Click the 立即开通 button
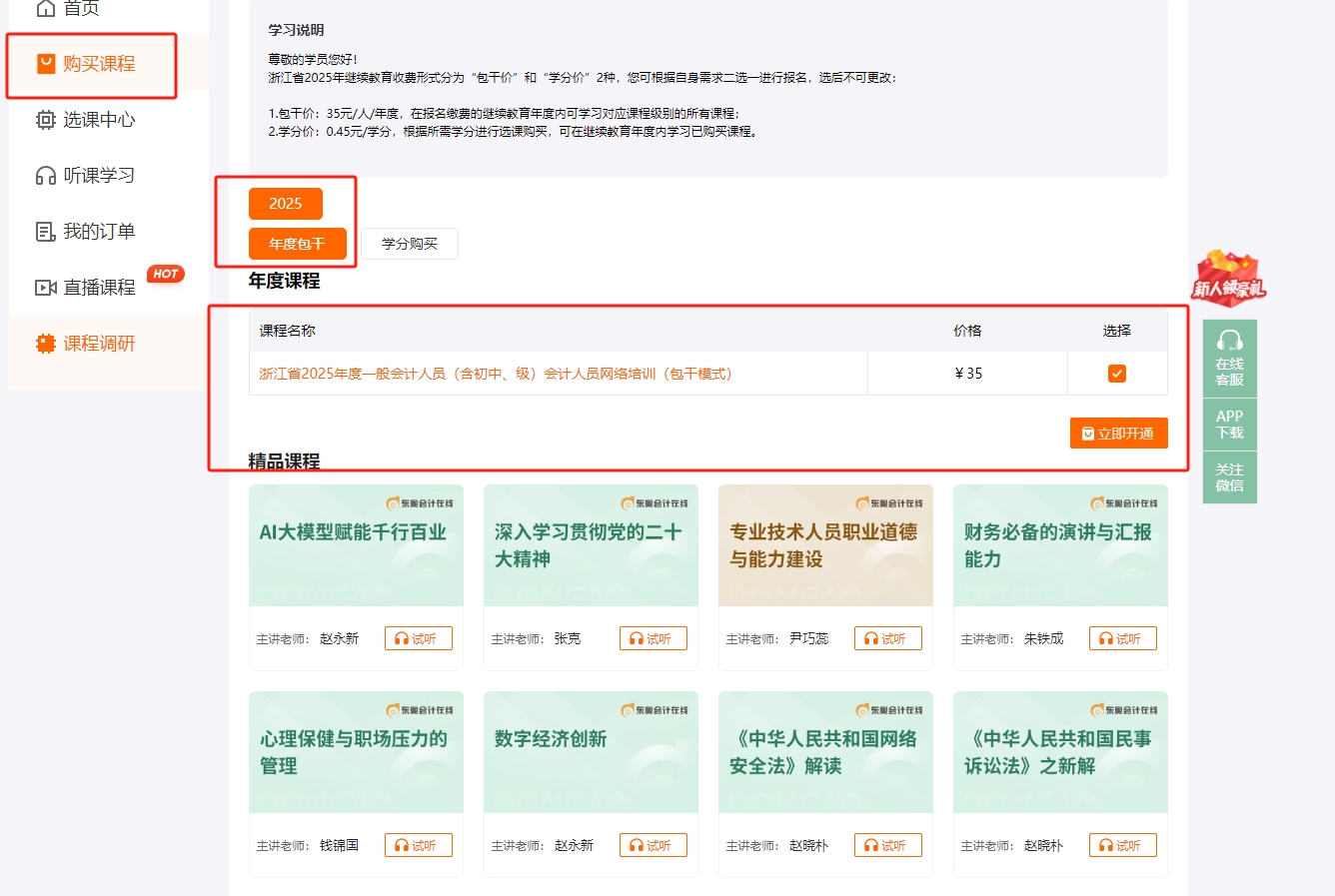The width and height of the screenshot is (1335, 896). coord(1118,434)
